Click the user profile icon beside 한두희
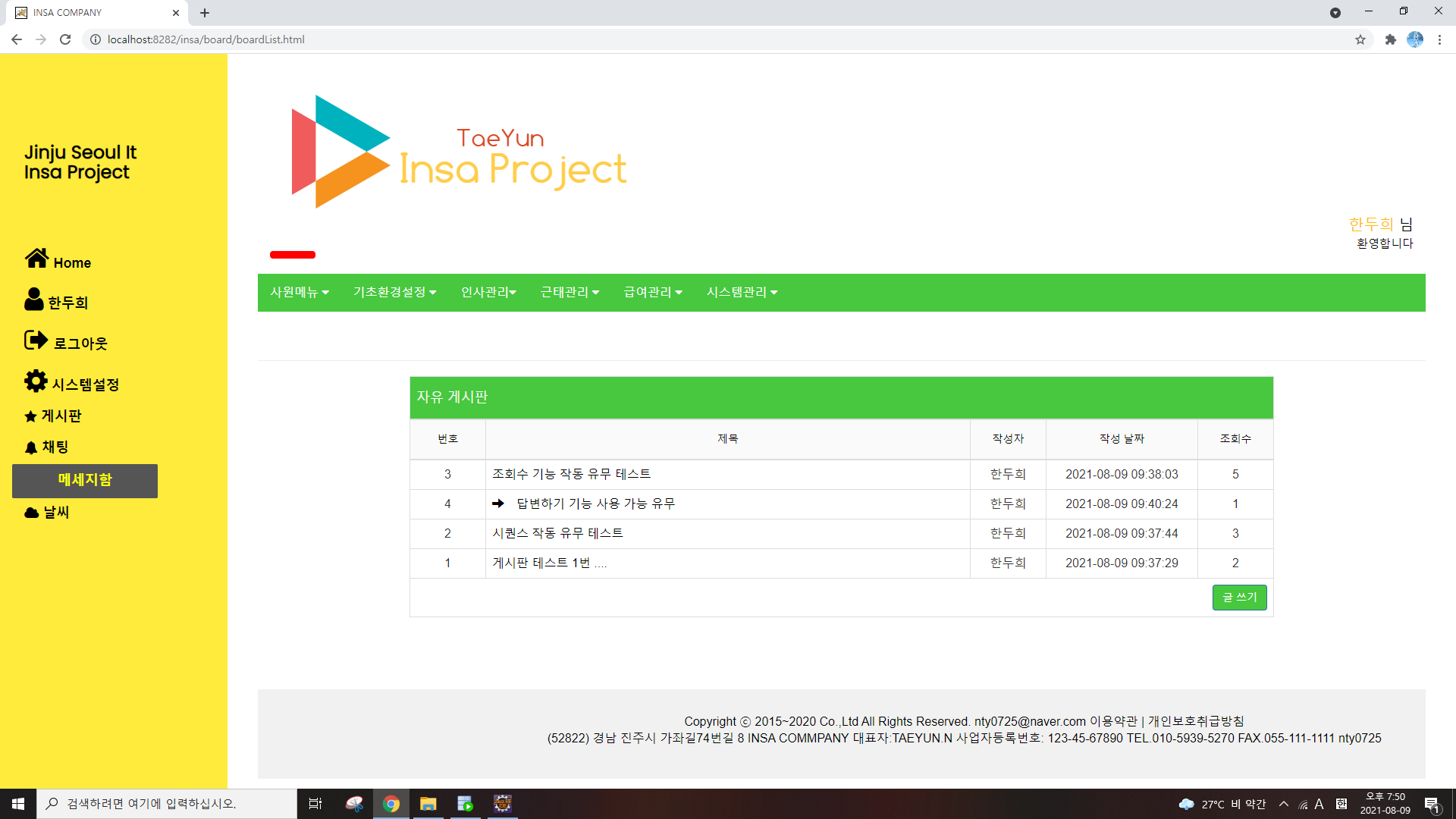This screenshot has width=1456, height=819. pos(33,299)
